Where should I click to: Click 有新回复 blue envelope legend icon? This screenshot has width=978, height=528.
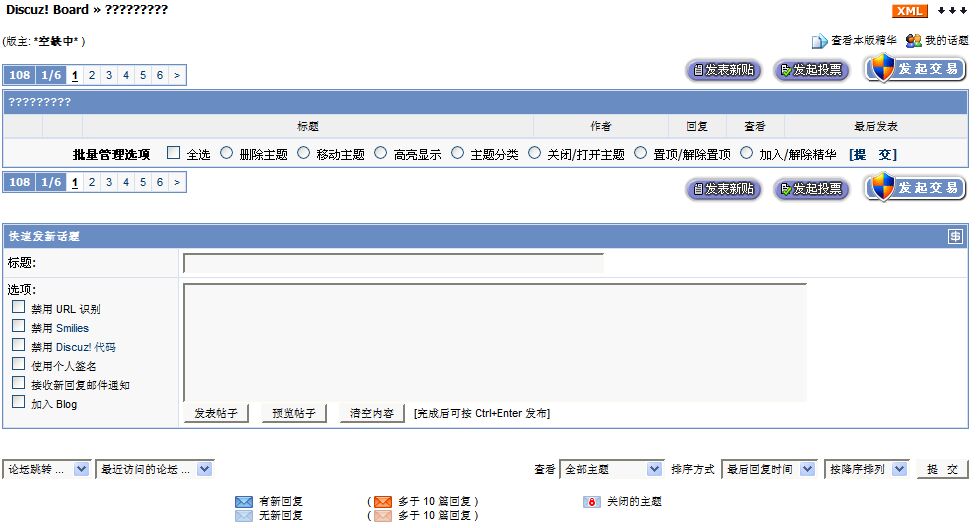[x=244, y=502]
